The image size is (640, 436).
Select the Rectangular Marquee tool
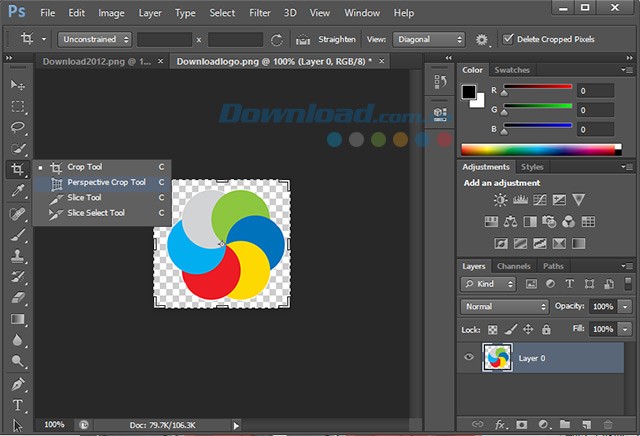18,106
